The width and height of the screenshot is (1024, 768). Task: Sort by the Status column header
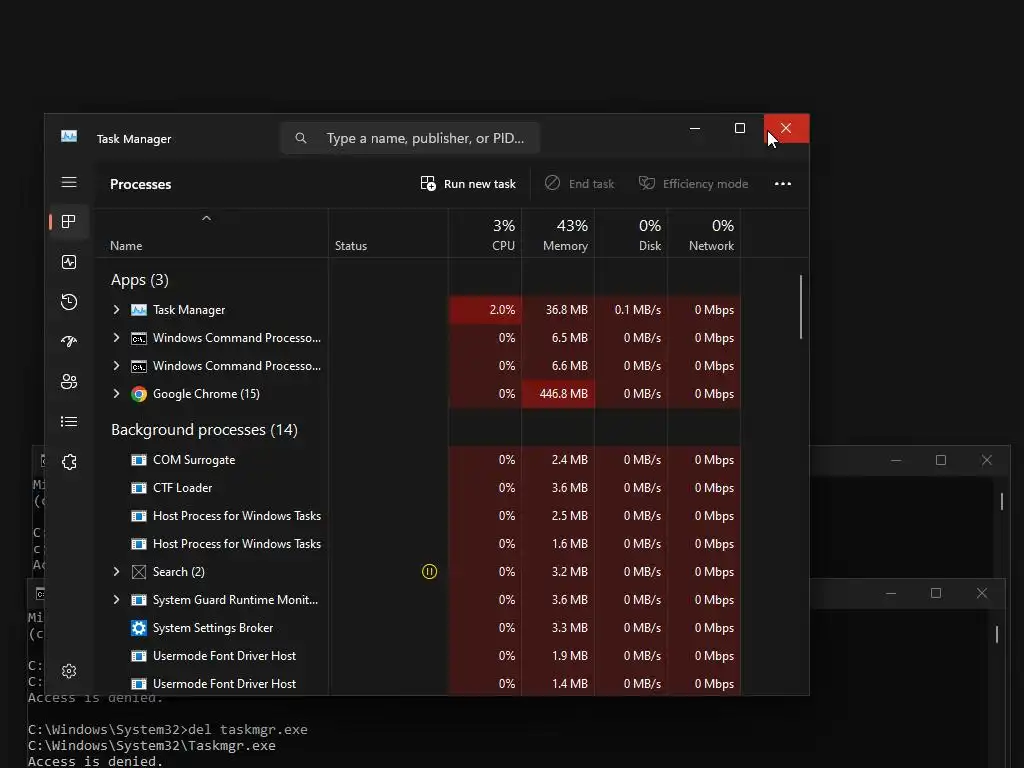[351, 246]
